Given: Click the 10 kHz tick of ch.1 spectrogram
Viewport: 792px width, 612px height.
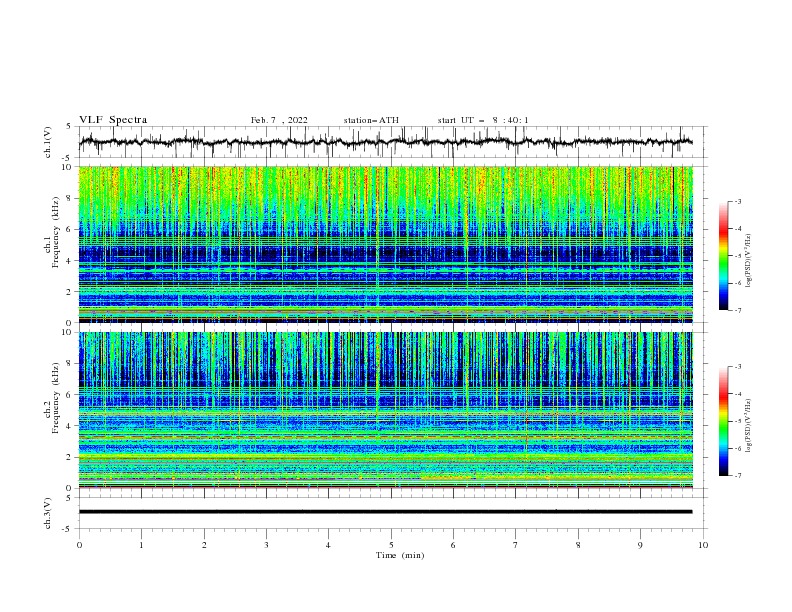Looking at the screenshot, I should point(67,167).
